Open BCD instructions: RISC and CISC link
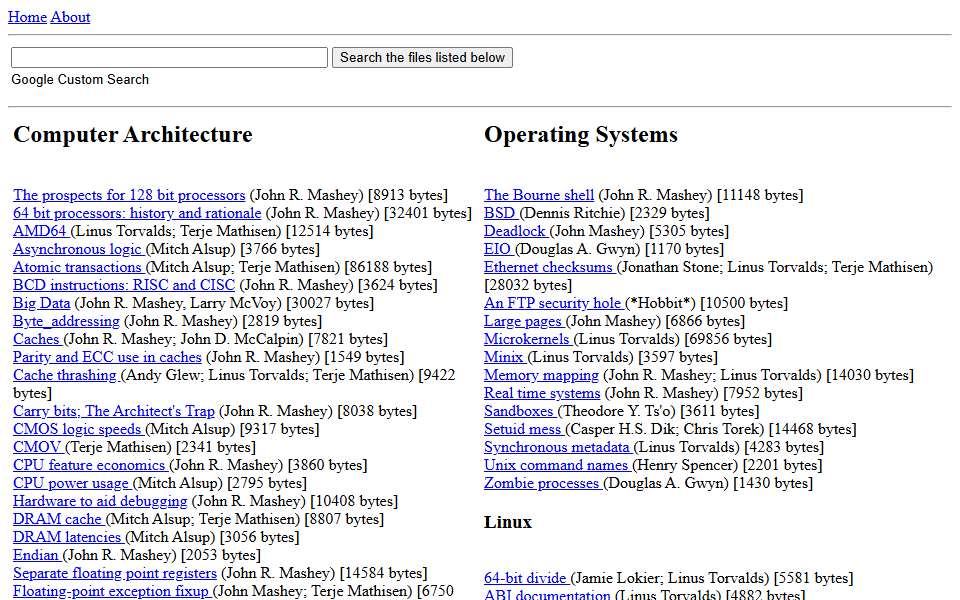The width and height of the screenshot is (960, 600). (124, 285)
